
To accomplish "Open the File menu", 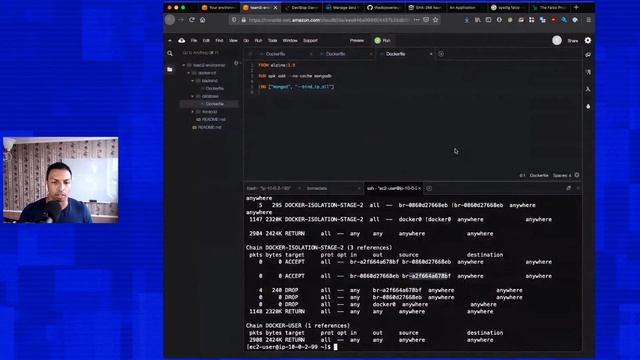I will point(194,40).
